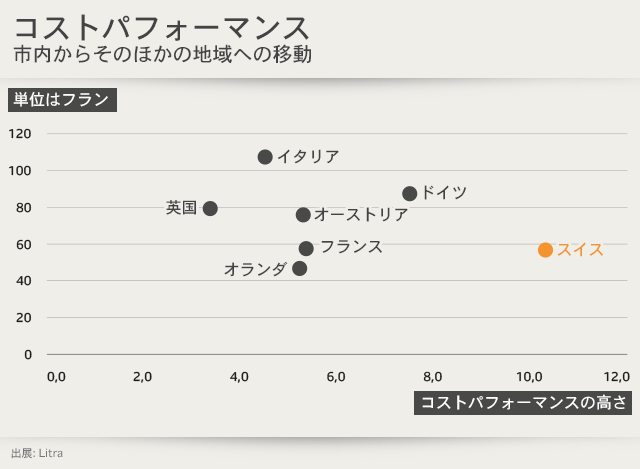This screenshot has height=469, width=640.
Task: Click the イタリア data point dot
Action: click(265, 157)
